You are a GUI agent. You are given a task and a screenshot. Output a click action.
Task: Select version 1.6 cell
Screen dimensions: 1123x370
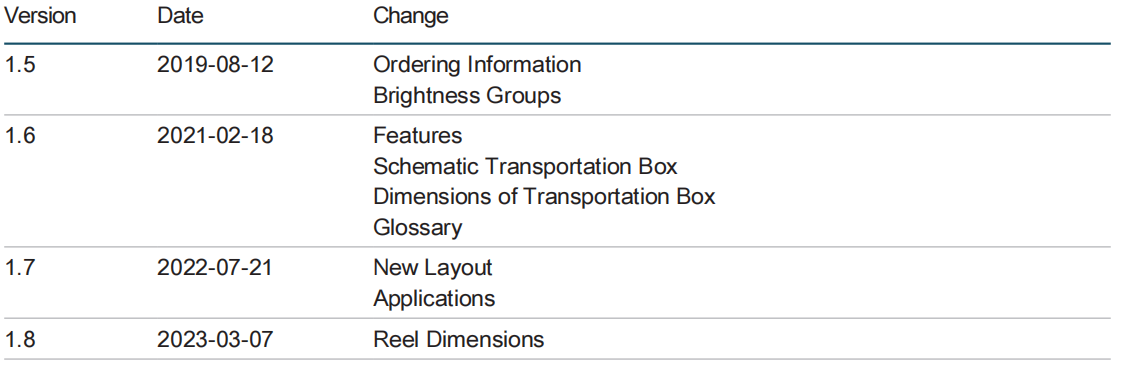click(x=19, y=135)
